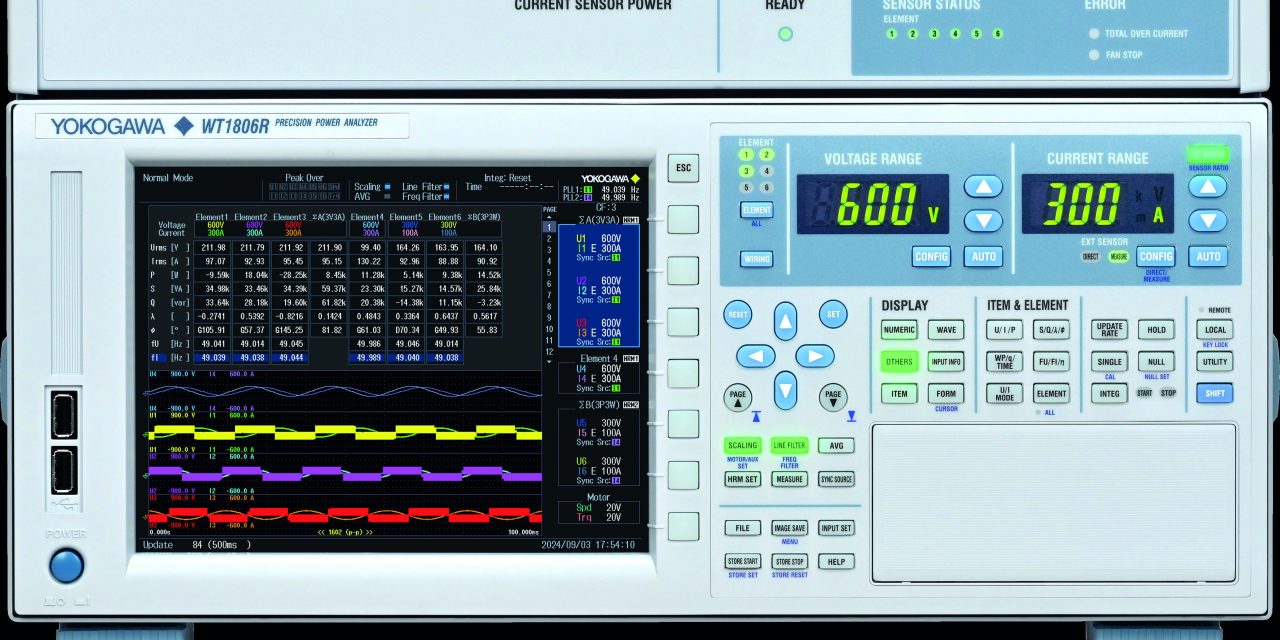The width and height of the screenshot is (1280, 640).
Task: Toggle the SHIFT key
Action: (1214, 393)
